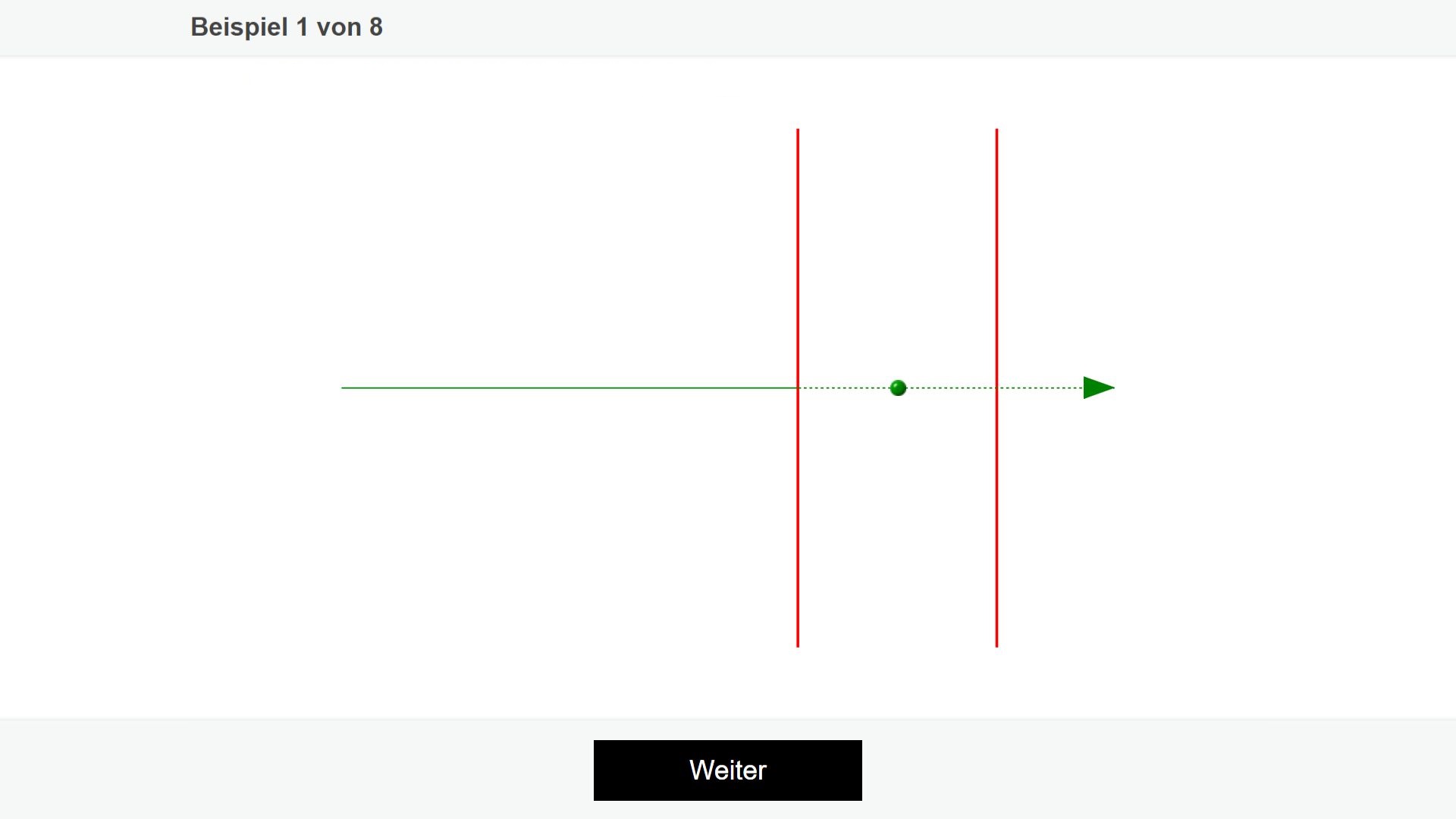
Task: Click the solid green horizontal line
Action: (569, 388)
